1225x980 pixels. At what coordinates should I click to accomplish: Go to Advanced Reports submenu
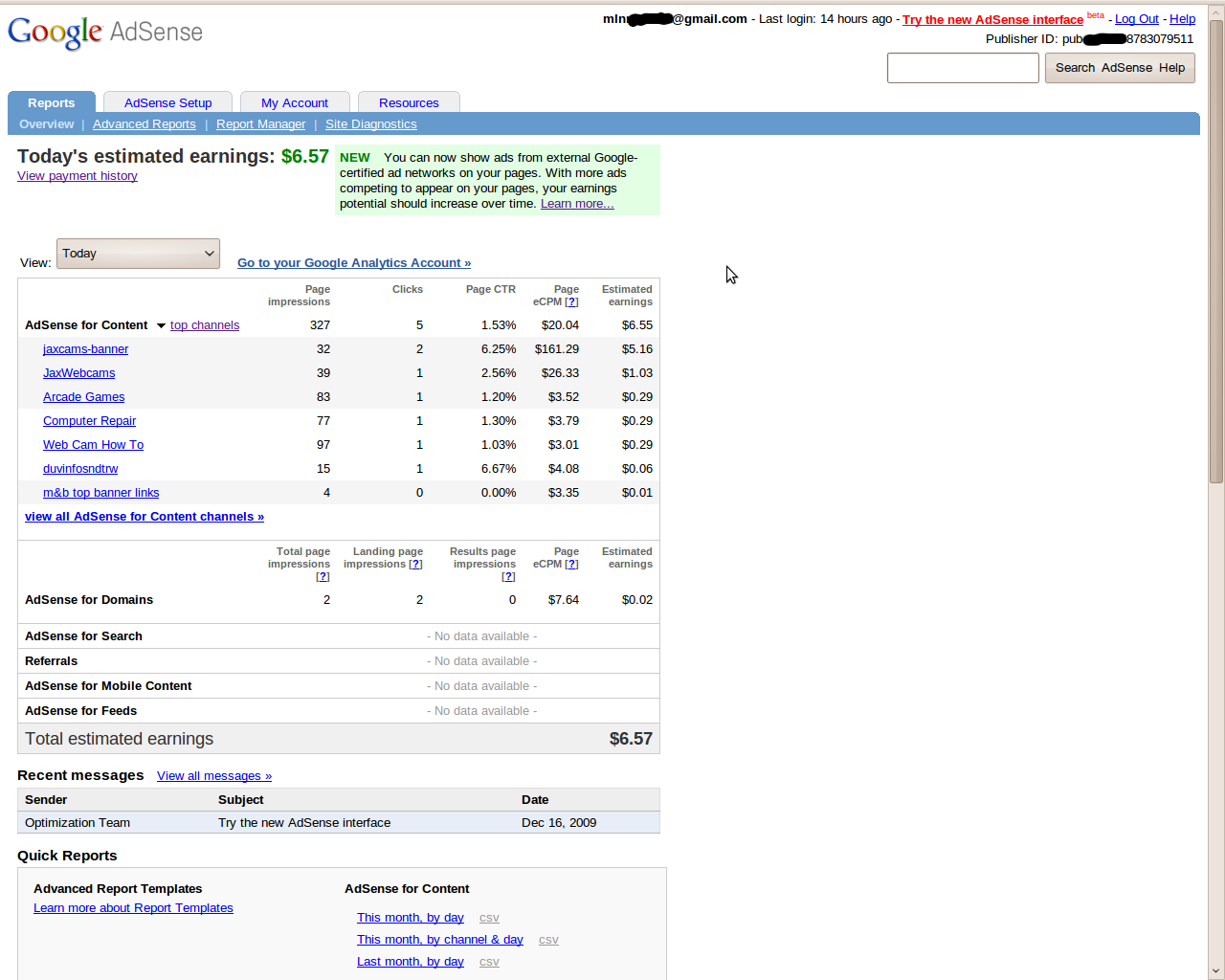(144, 124)
